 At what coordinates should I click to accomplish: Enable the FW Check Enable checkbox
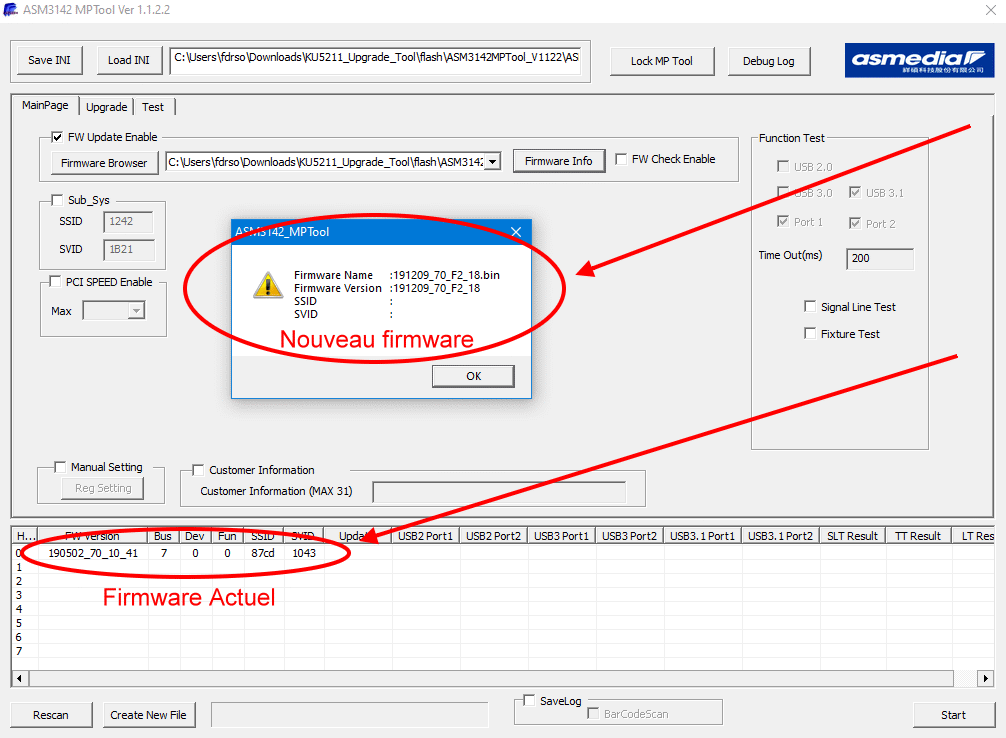(621, 159)
